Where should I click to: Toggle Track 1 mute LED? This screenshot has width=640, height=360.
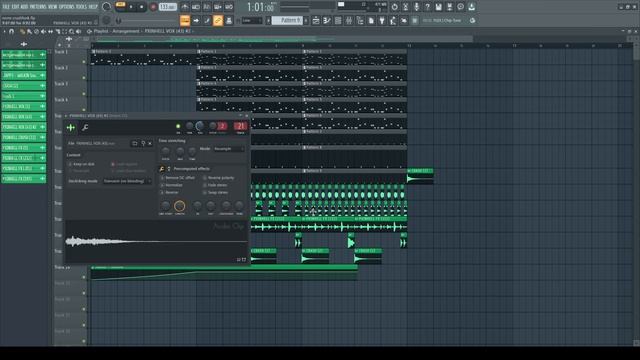click(84, 62)
